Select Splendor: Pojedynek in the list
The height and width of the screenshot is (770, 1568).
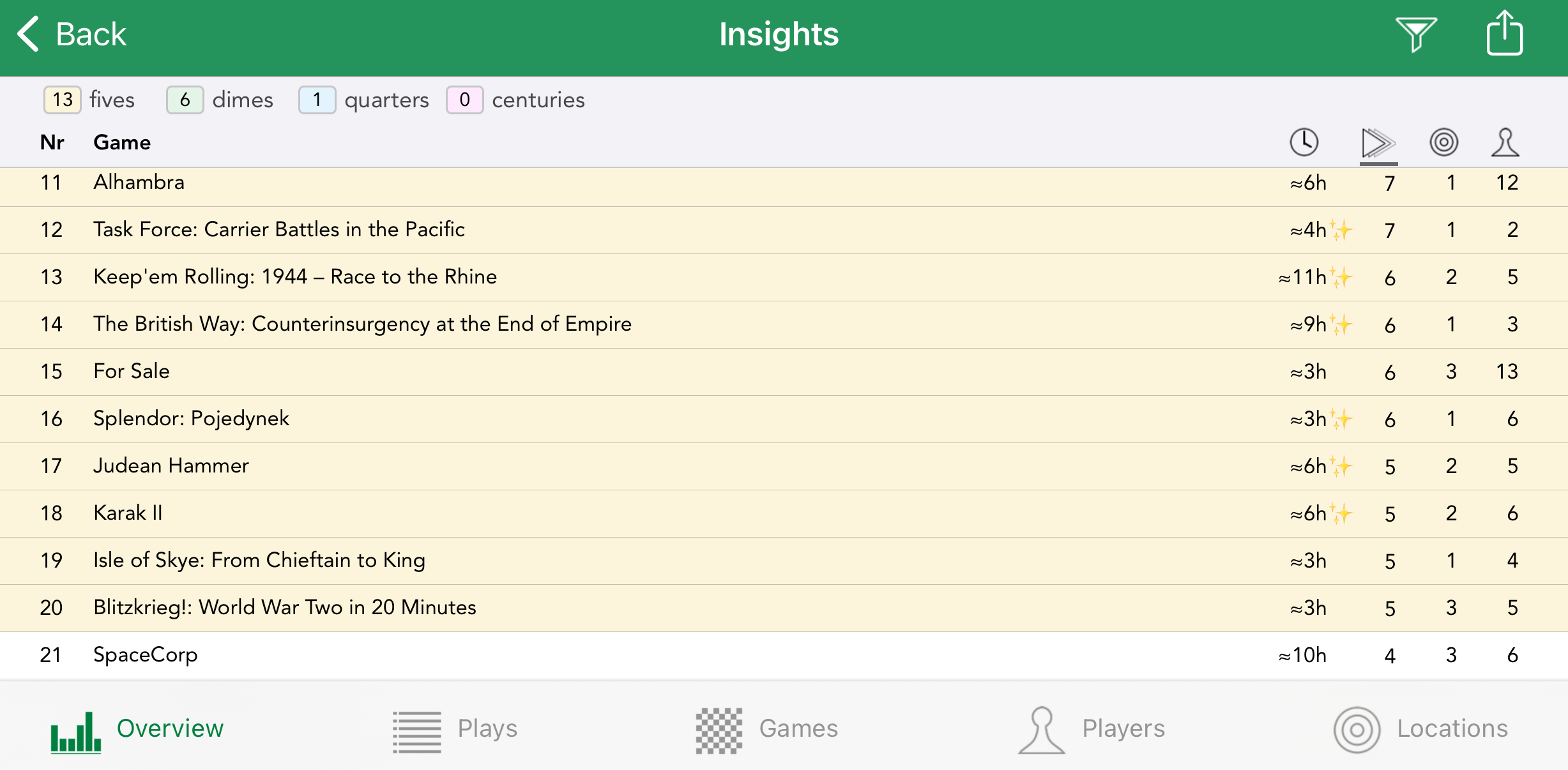point(191,419)
